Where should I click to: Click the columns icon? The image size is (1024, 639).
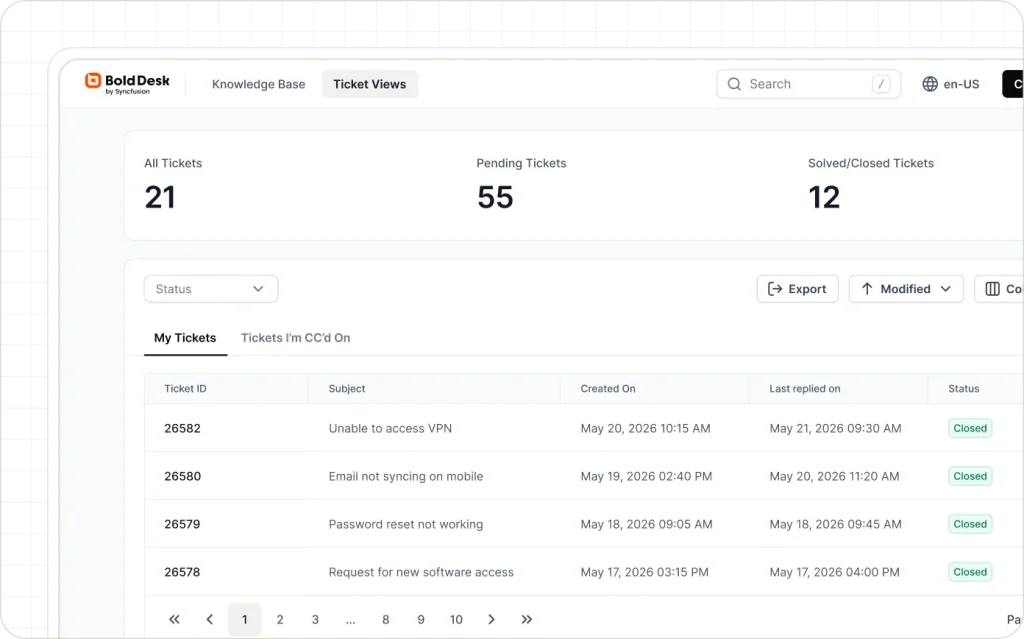click(992, 289)
